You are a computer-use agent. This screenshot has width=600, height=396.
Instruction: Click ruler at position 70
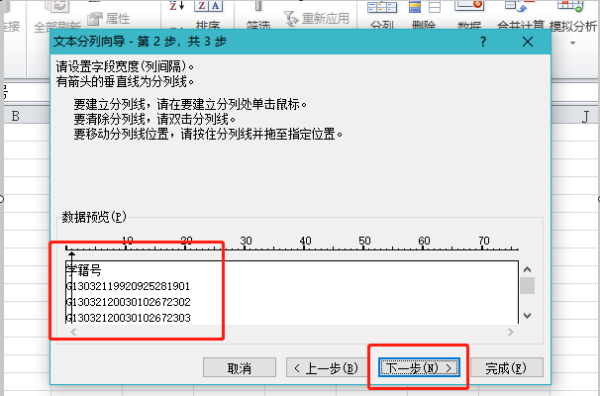(x=483, y=241)
